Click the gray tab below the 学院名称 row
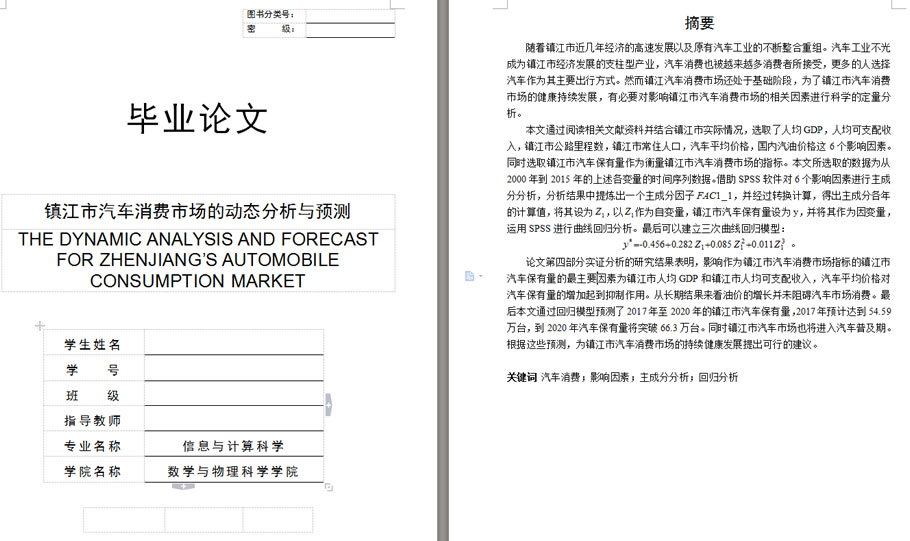910x541 pixels. 183,486
